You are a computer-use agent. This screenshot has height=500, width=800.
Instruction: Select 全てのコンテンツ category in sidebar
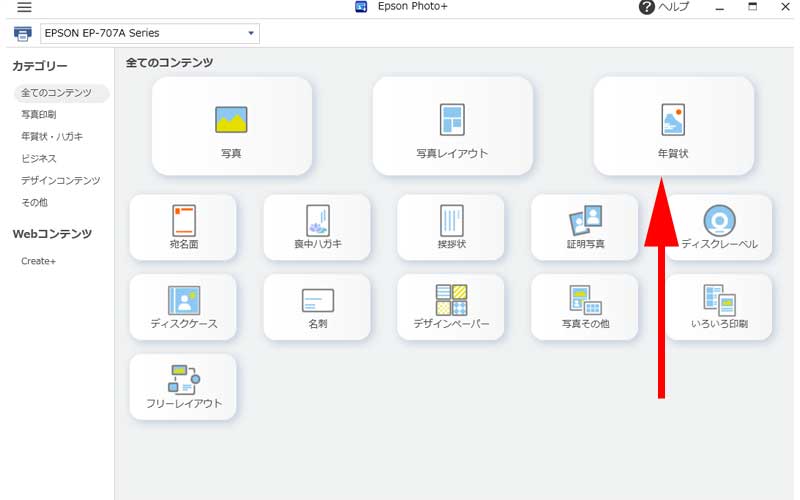click(x=61, y=93)
